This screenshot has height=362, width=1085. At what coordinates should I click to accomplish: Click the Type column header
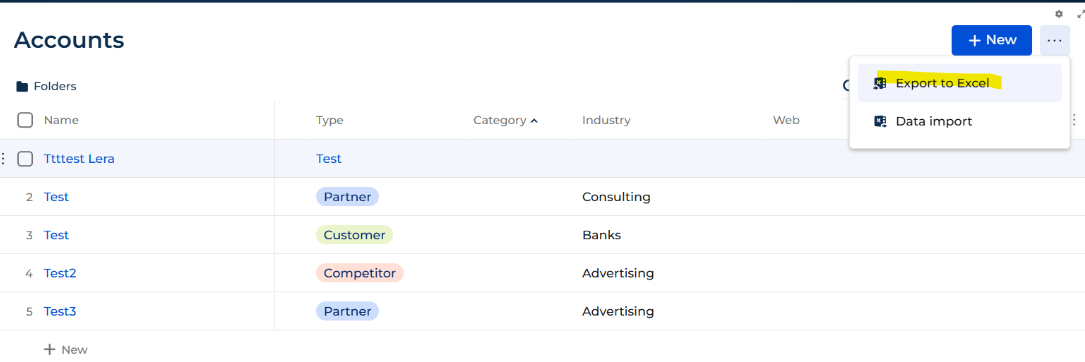pyautogui.click(x=329, y=120)
